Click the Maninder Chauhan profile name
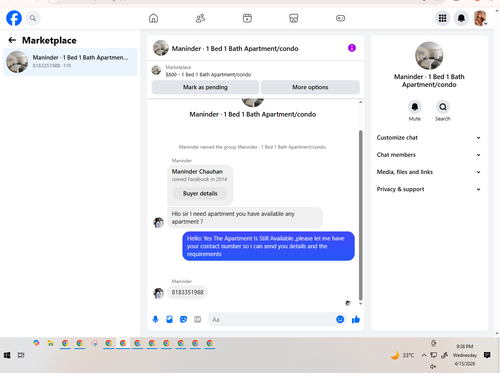500x373 pixels. (x=197, y=171)
